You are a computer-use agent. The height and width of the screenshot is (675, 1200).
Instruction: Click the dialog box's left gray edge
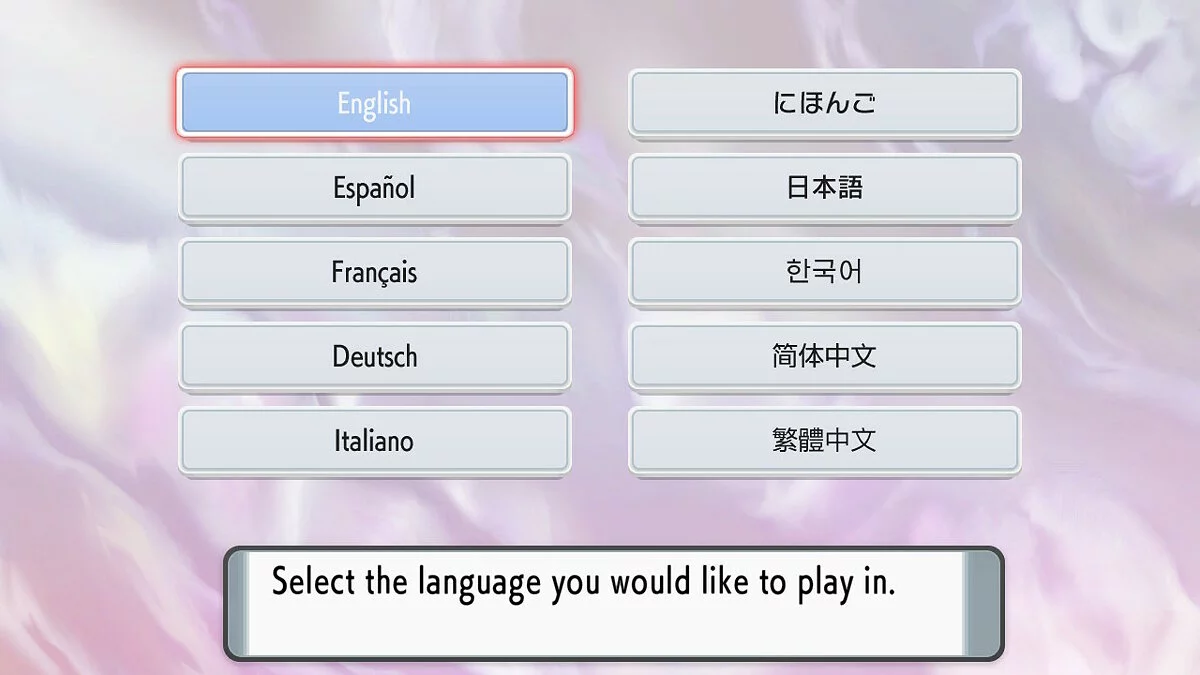235,603
